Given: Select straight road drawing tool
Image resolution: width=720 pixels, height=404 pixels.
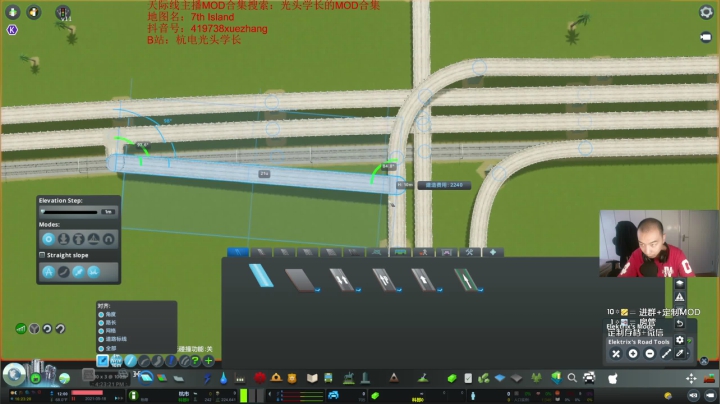Looking at the screenshot, I should [130, 361].
